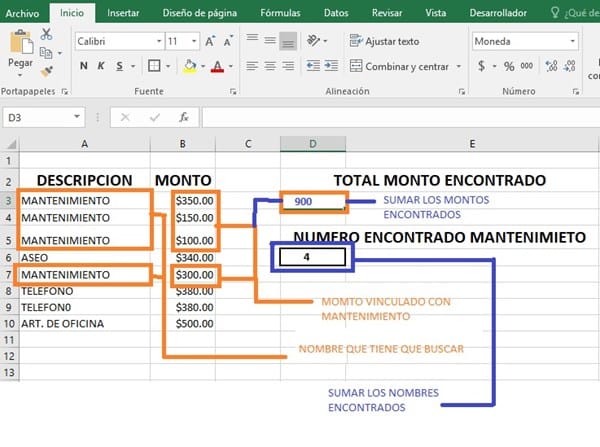Click the Cut scissors icon
600x447 pixels.
47,34
